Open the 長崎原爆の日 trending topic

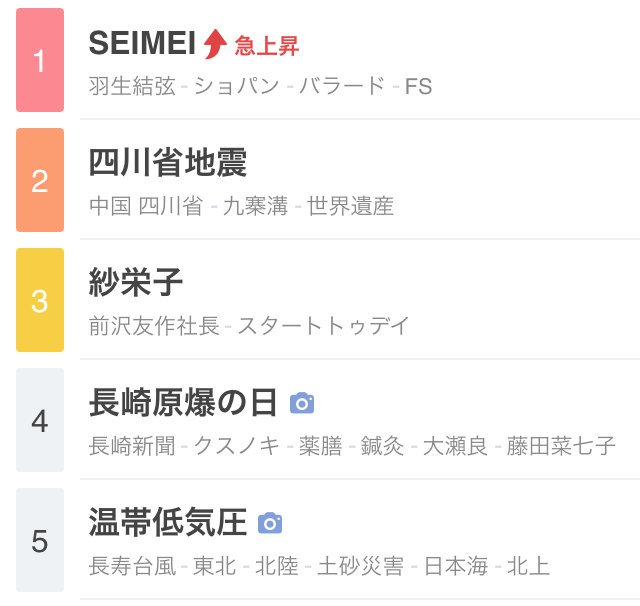point(183,403)
